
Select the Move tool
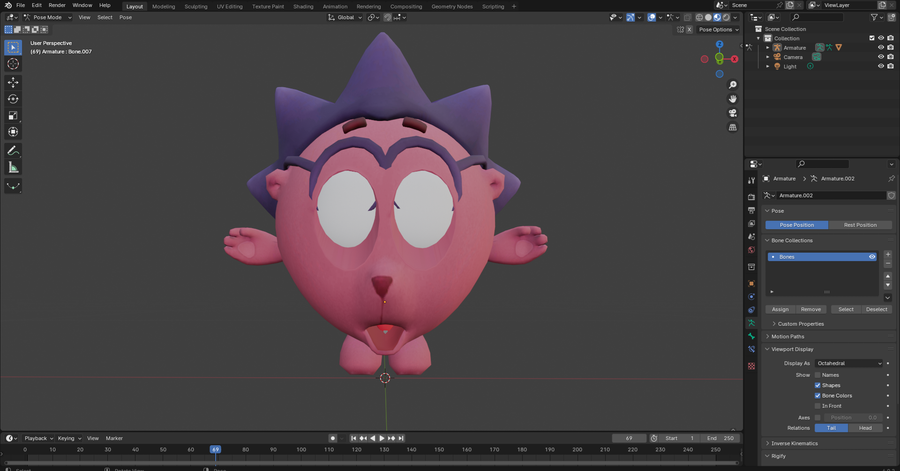pos(13,83)
